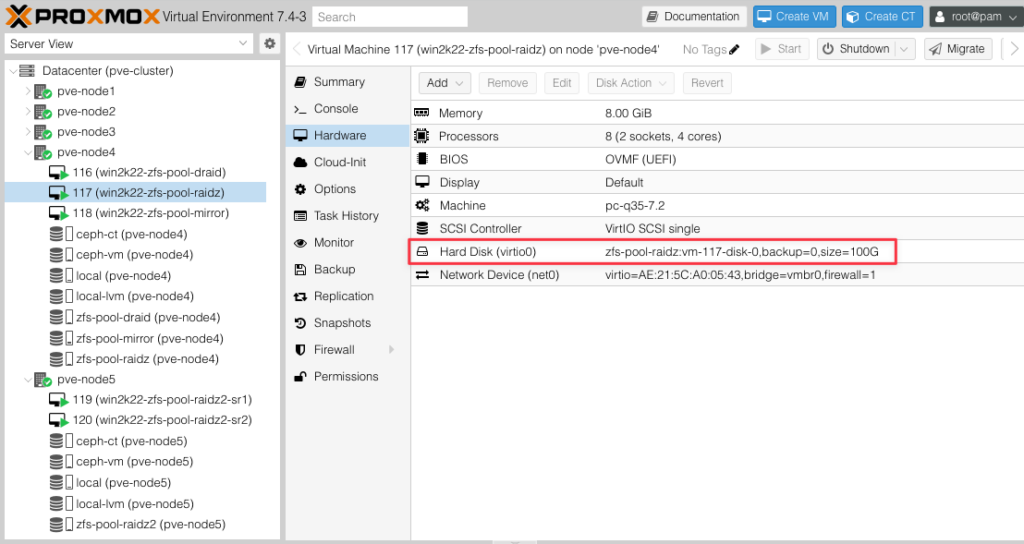Click VM 118 monitor icon
This screenshot has width=1024, height=544.
pos(58,214)
